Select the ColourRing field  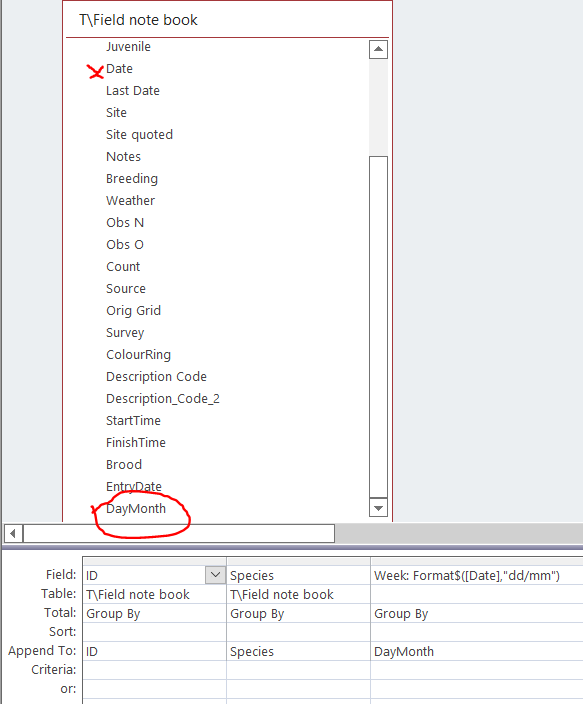tap(138, 355)
